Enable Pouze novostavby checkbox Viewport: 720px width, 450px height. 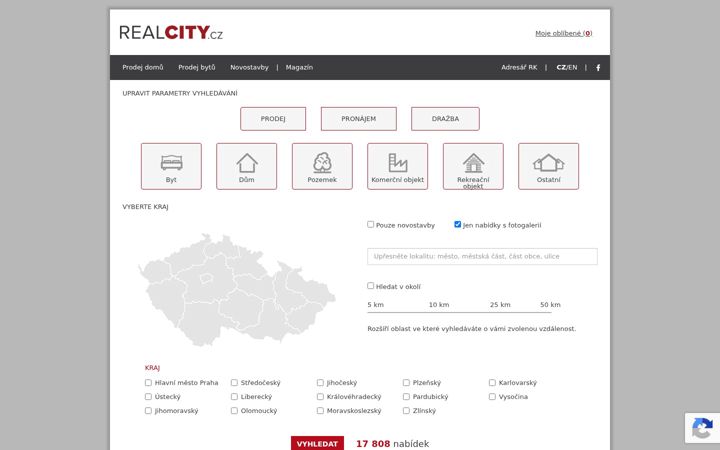coord(371,225)
